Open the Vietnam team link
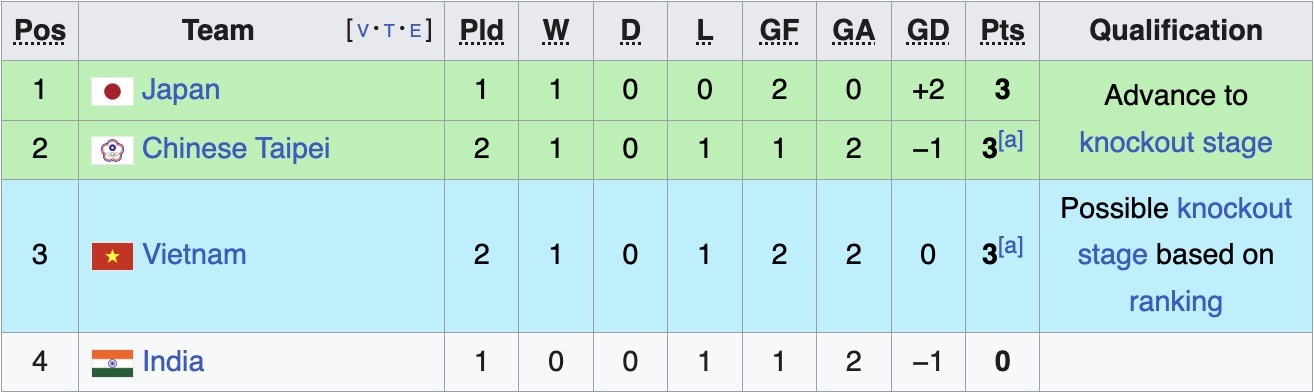Viewport: 1314px width, 392px height. (194, 255)
